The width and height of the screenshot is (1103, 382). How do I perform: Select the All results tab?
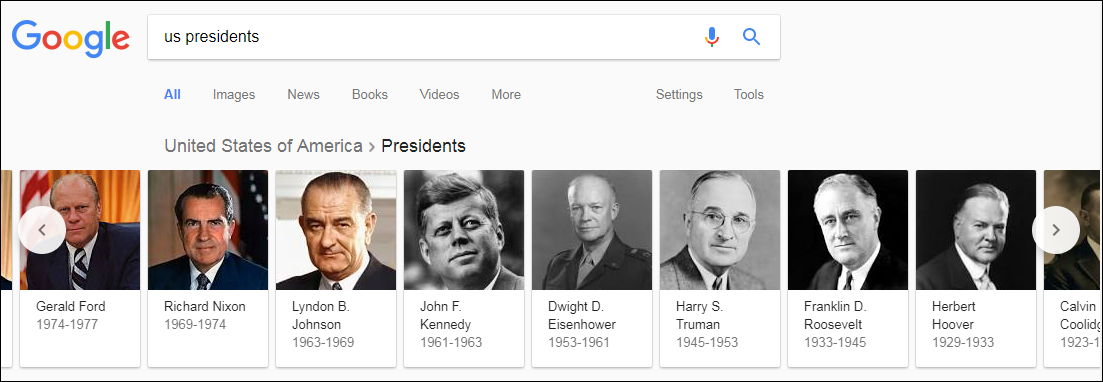pos(172,94)
